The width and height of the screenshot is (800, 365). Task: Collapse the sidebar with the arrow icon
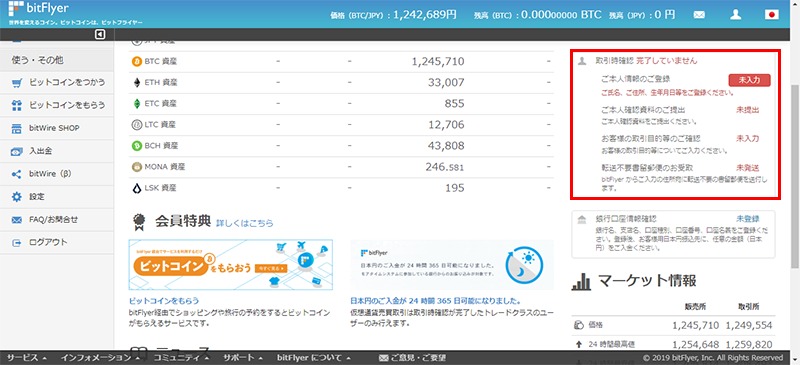click(100, 34)
